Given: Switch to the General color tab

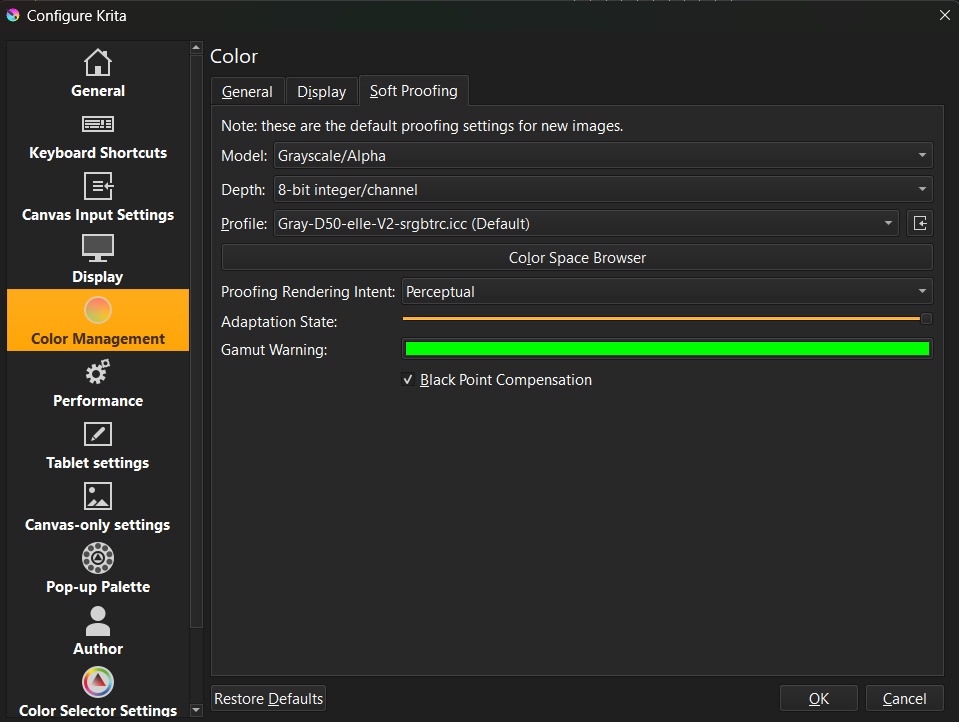Looking at the screenshot, I should [247, 92].
